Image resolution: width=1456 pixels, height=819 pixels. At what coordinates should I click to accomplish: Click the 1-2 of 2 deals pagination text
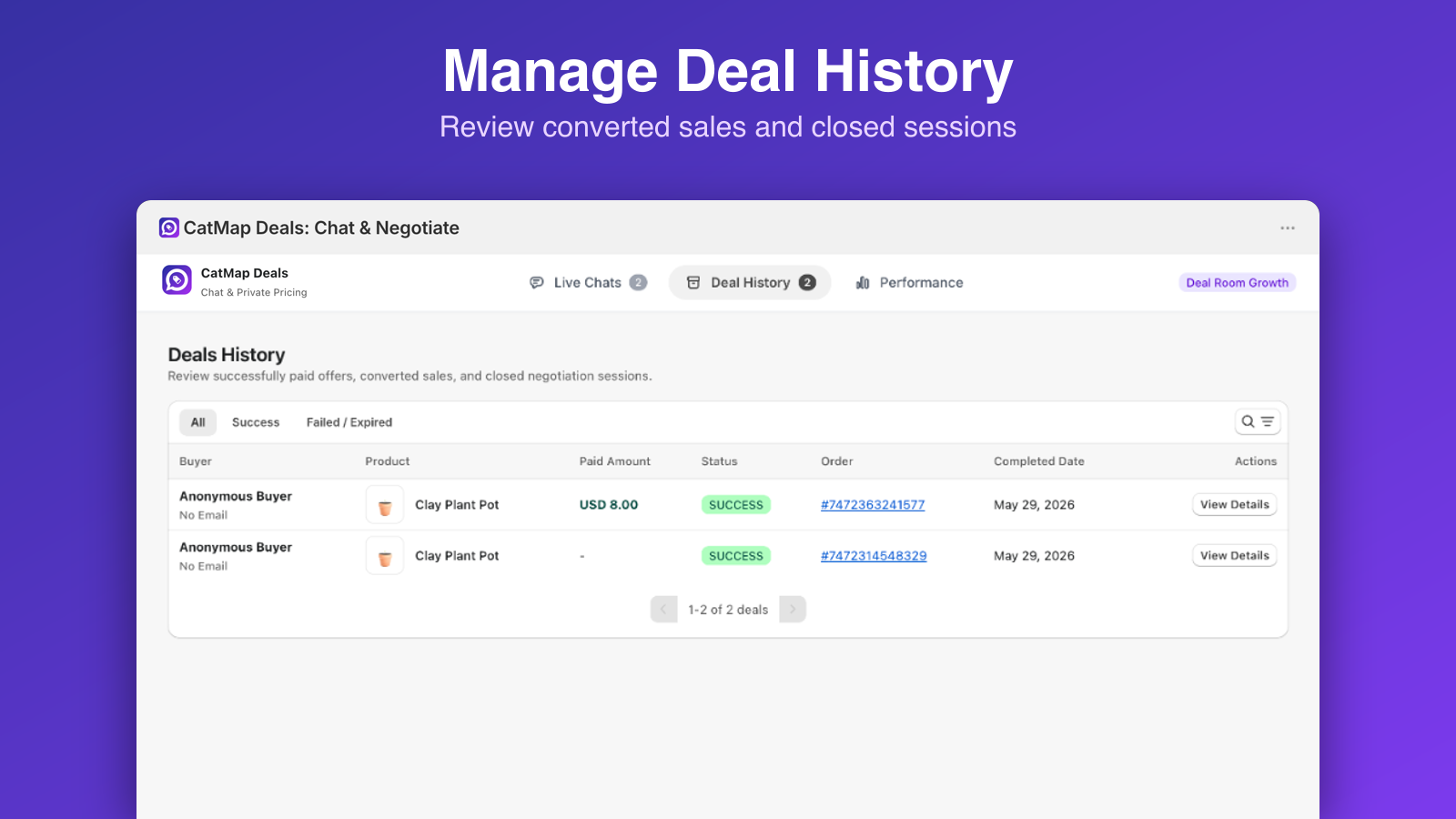point(728,610)
